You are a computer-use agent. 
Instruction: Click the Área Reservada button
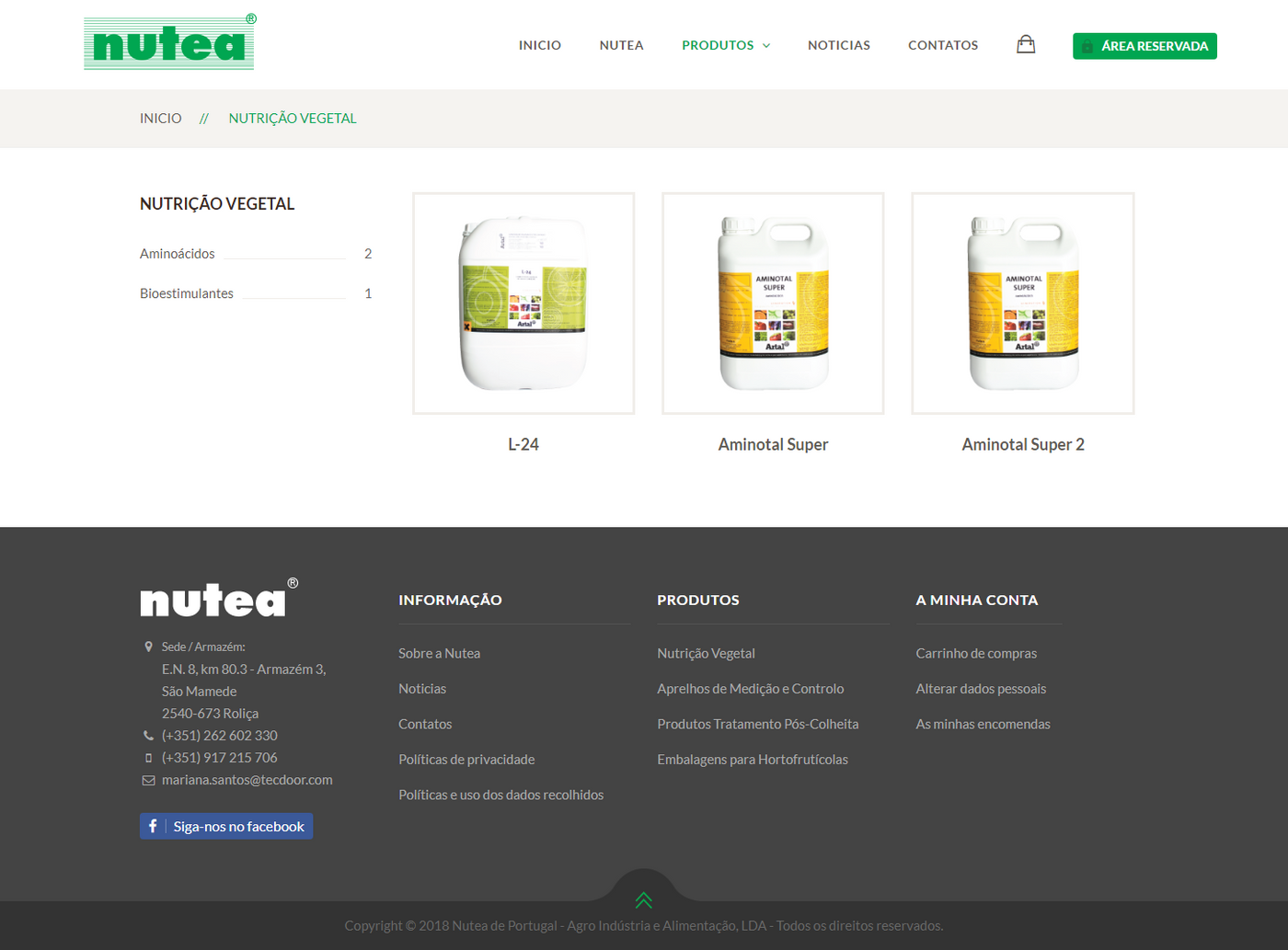click(1144, 46)
